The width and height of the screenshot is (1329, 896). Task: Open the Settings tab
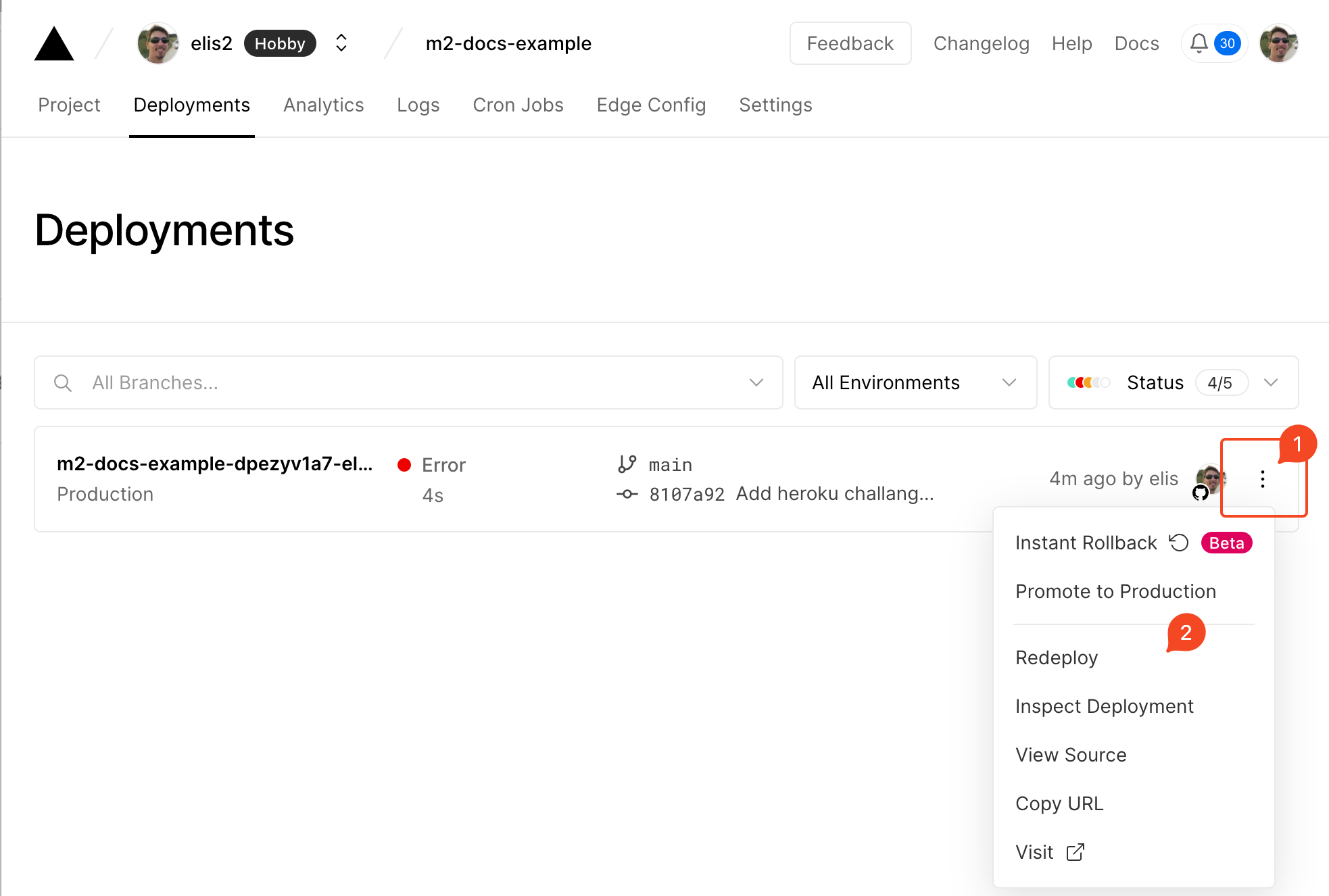(775, 105)
